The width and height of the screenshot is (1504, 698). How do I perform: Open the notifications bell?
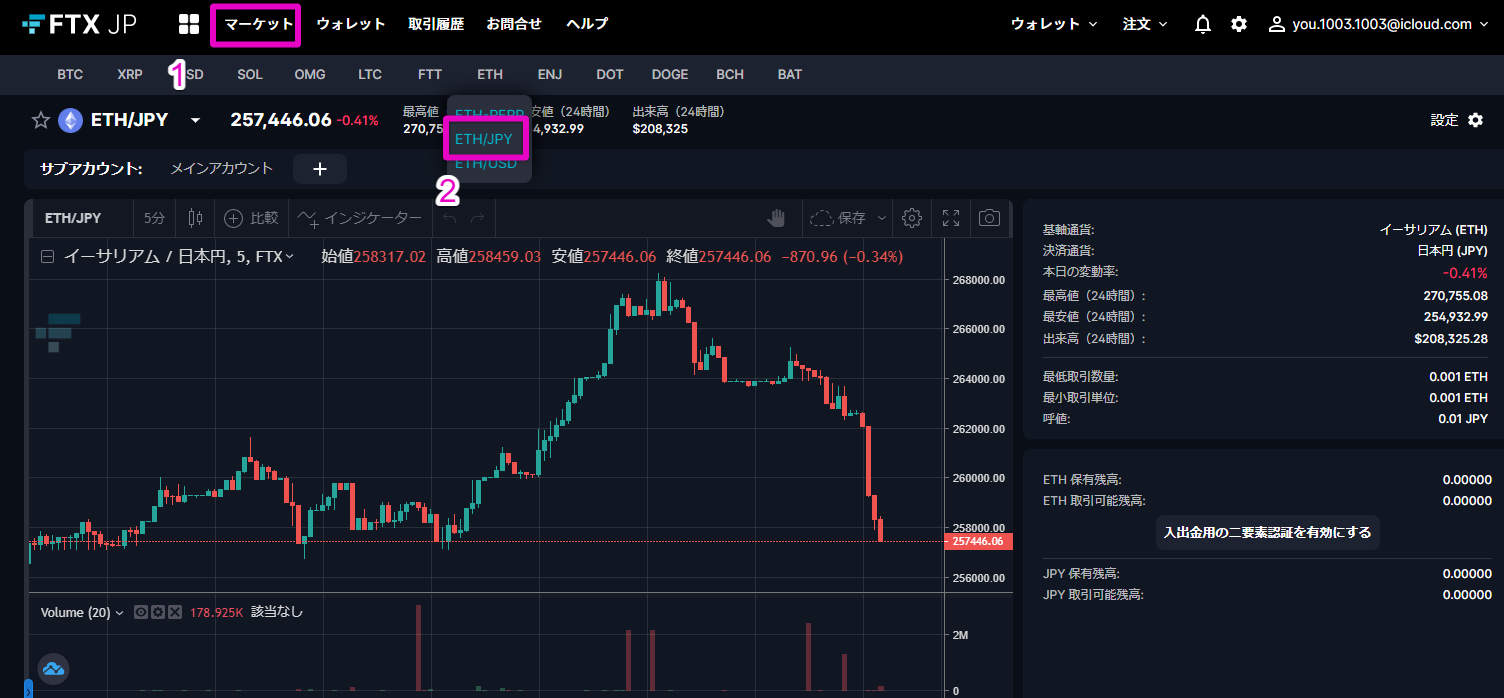1203,24
